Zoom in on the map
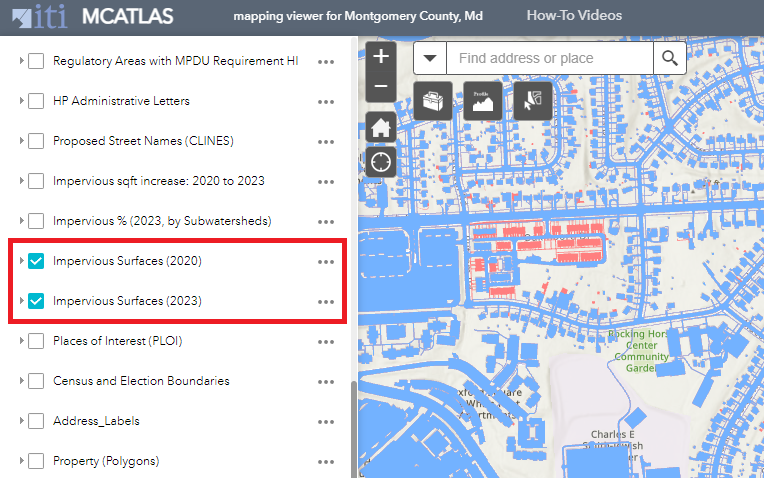The width and height of the screenshot is (764, 478). pos(380,56)
